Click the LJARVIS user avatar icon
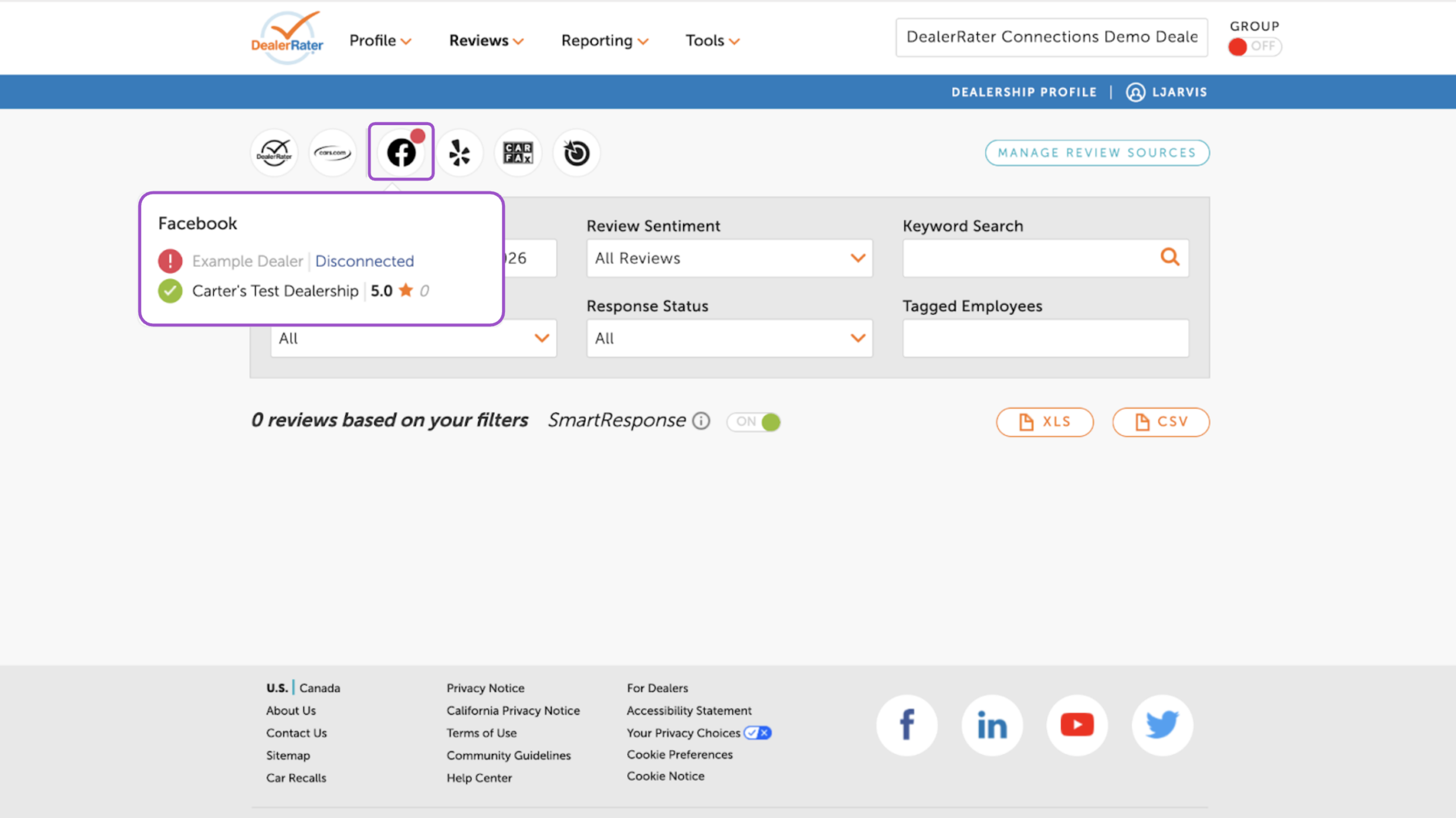The height and width of the screenshot is (818, 1456). [1135, 92]
